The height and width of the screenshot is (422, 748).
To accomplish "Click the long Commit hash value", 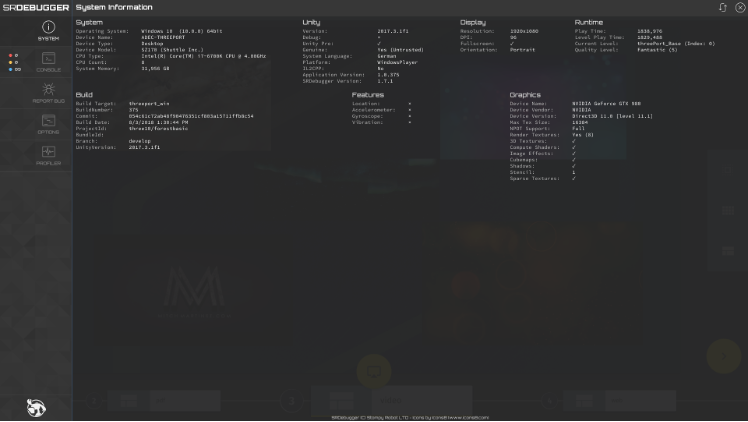I will [191, 116].
